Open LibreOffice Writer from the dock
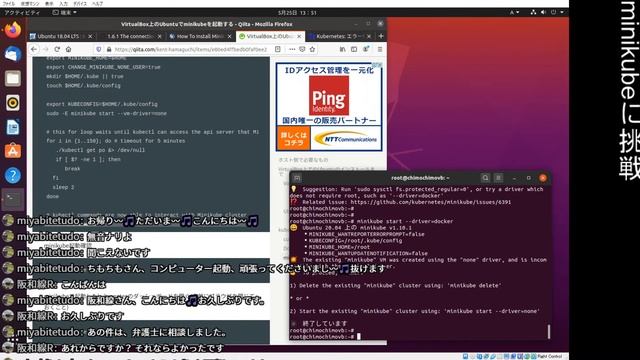The height and width of the screenshot is (360, 640). coord(13,127)
